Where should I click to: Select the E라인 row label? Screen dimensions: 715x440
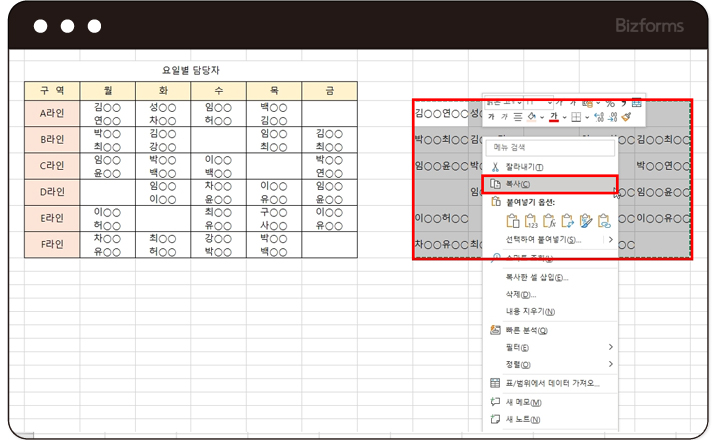coord(52,218)
